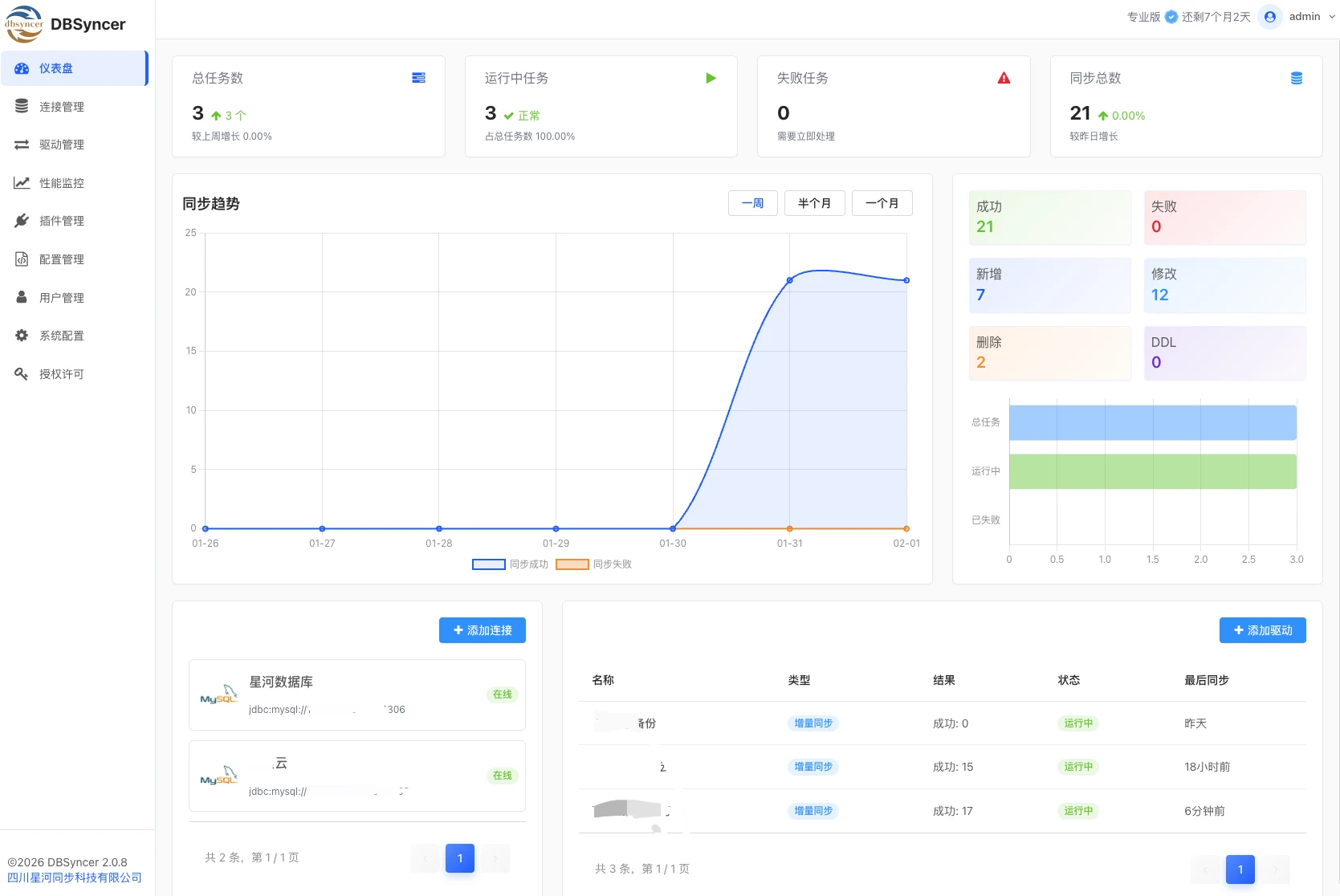Select the 一个月 trend range
1340x896 pixels.
tap(882, 203)
